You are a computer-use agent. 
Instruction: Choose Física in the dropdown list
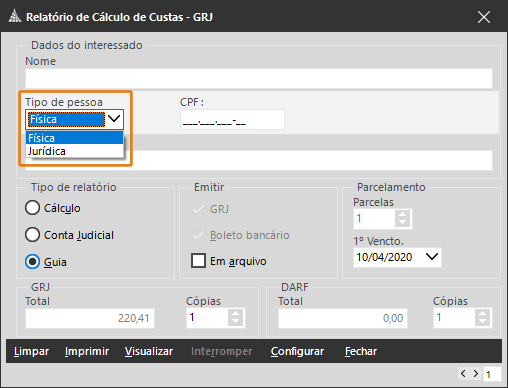tap(74, 138)
